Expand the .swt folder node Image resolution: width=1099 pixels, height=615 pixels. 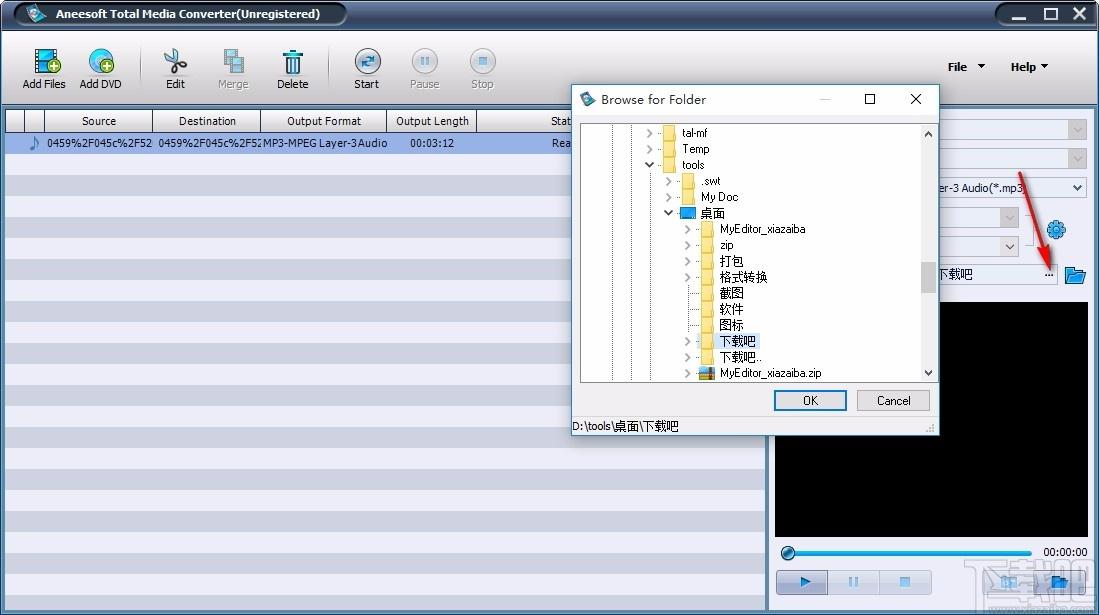(668, 181)
